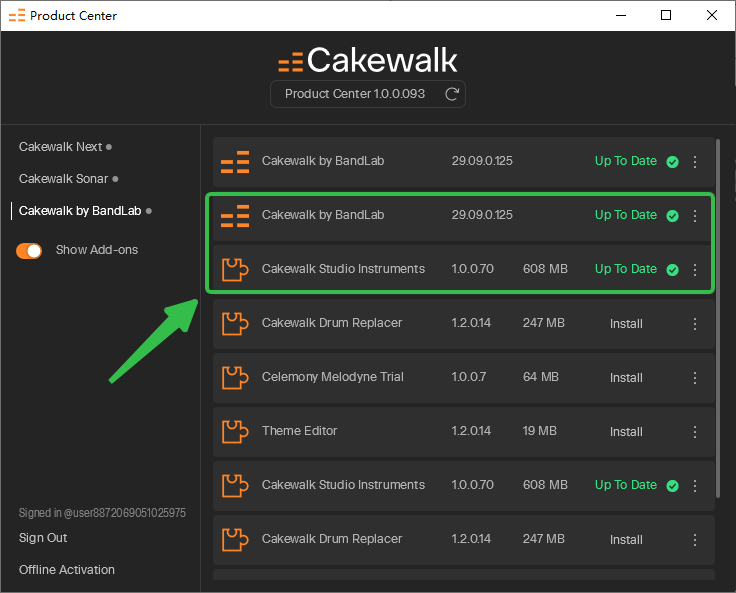
Task: Click Sign Out
Action: point(43,538)
